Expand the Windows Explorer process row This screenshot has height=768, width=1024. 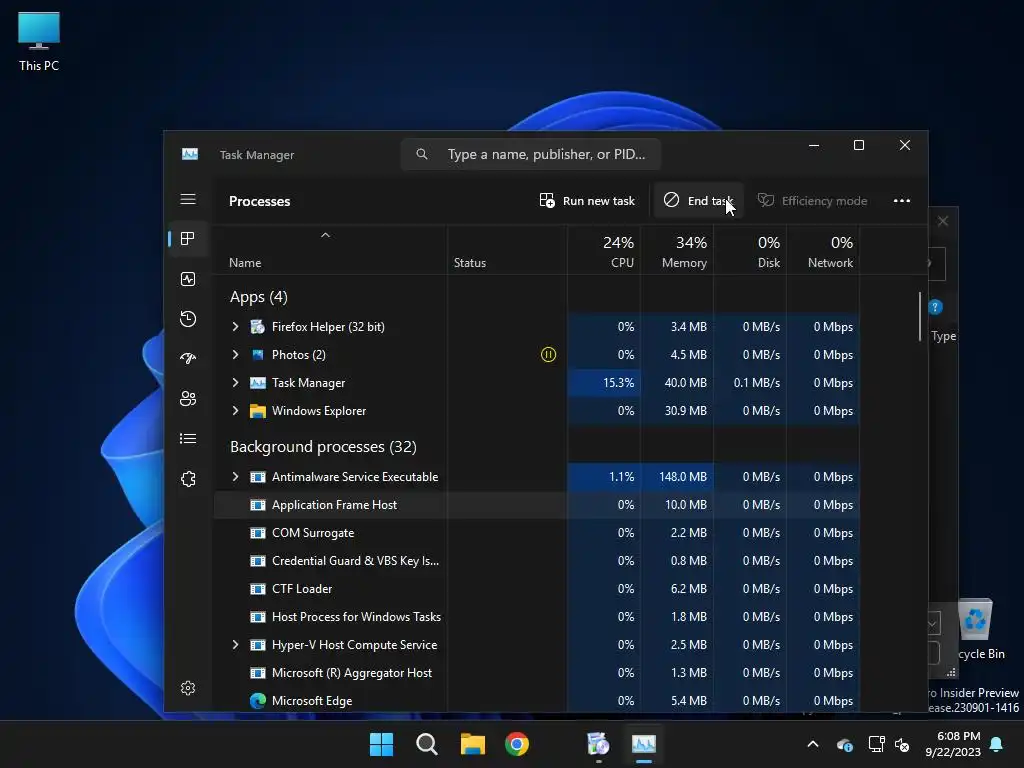(236, 411)
